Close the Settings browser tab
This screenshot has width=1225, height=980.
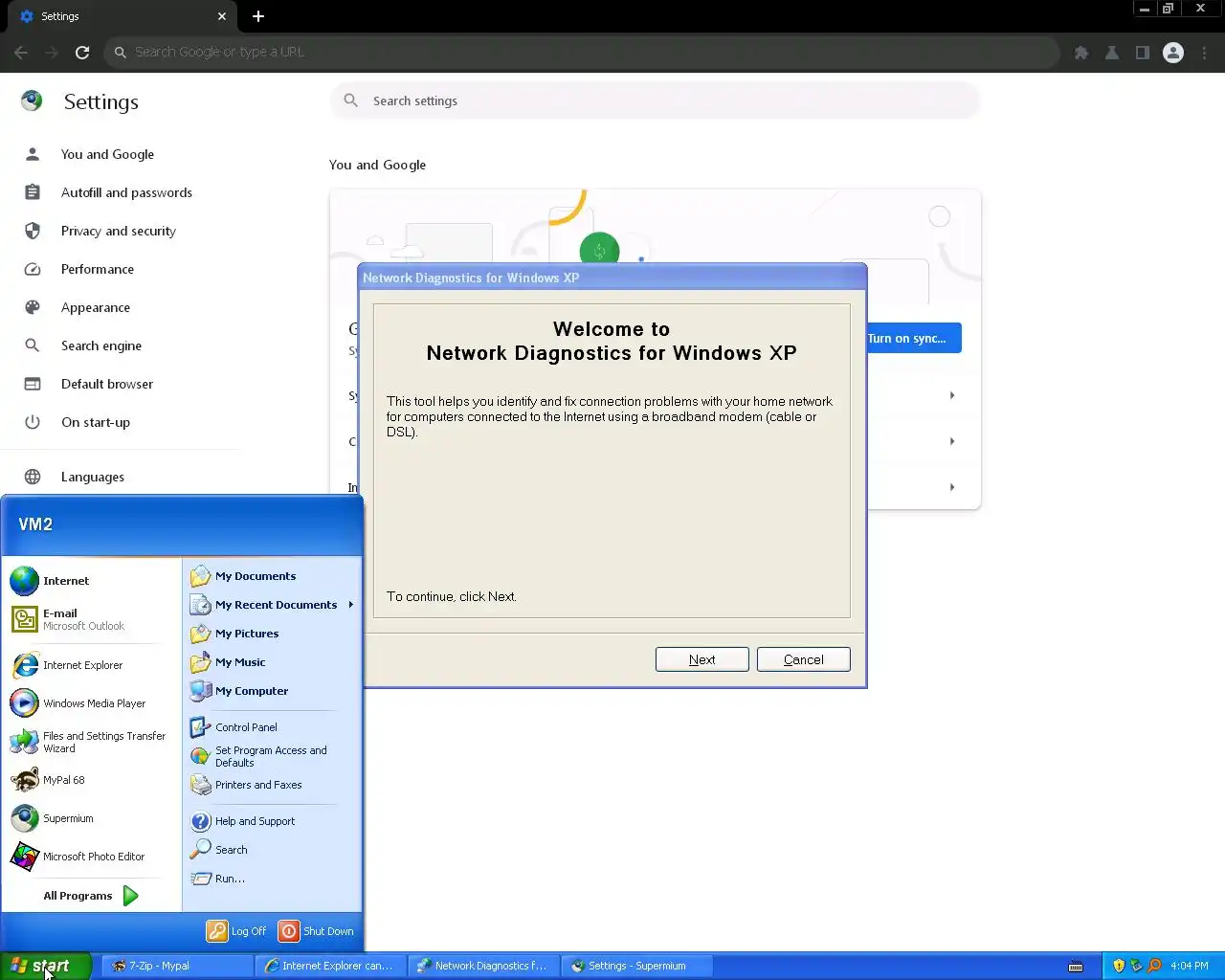(x=221, y=16)
